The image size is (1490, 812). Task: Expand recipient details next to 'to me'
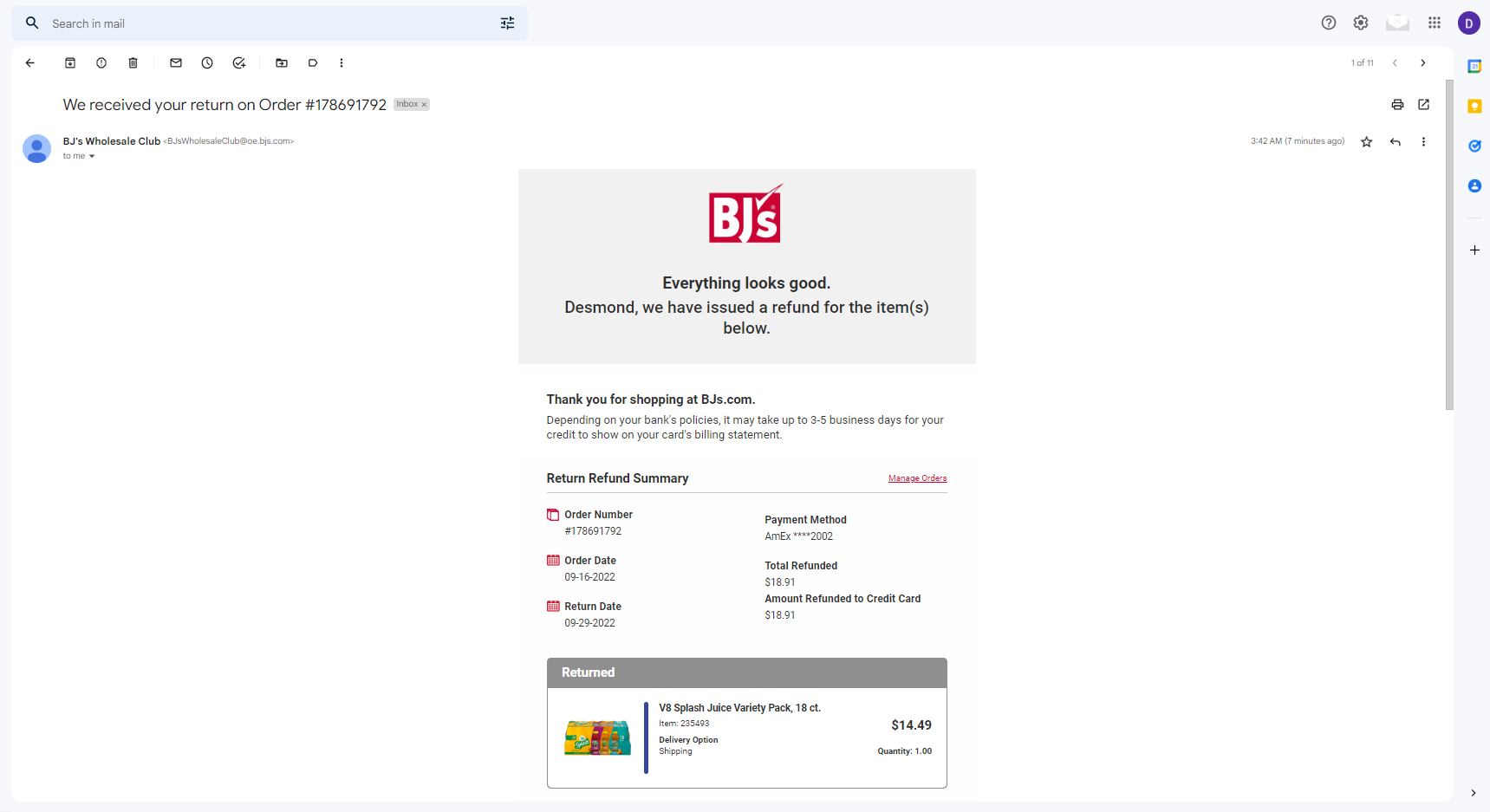pyautogui.click(x=92, y=157)
